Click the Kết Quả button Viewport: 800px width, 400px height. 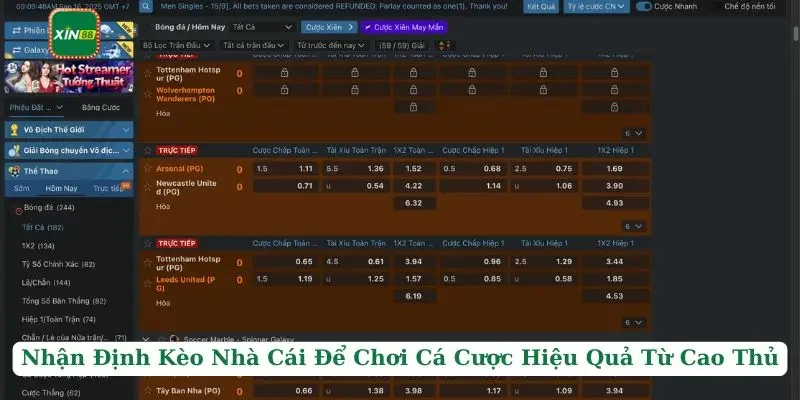pyautogui.click(x=541, y=7)
